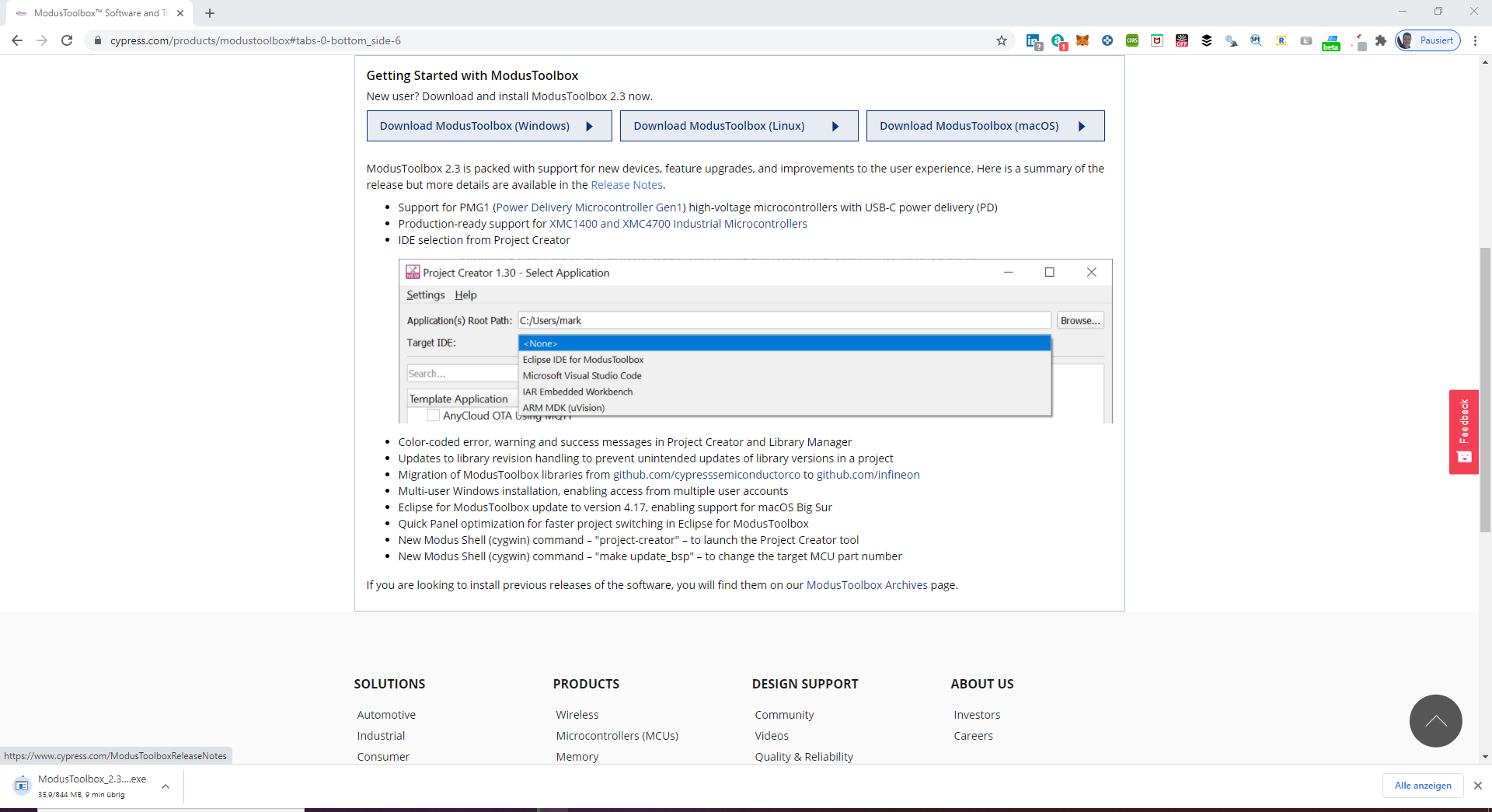Open the Release Notes link
The height and width of the screenshot is (812, 1492).
[626, 185]
